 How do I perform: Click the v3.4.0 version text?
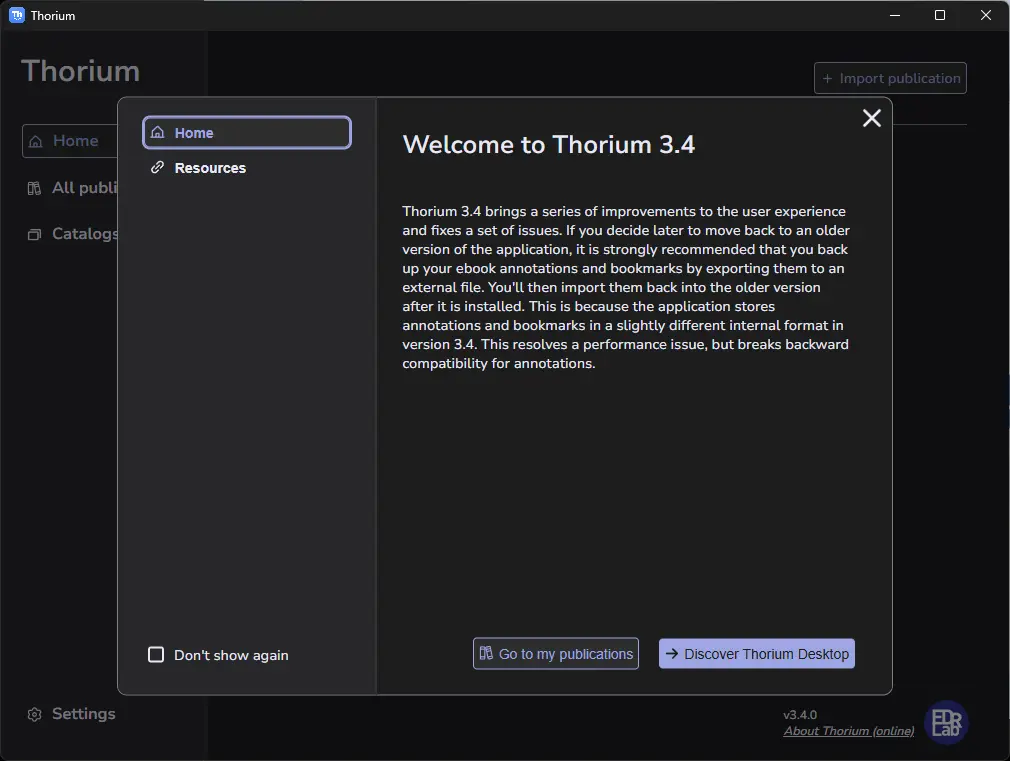coord(800,715)
